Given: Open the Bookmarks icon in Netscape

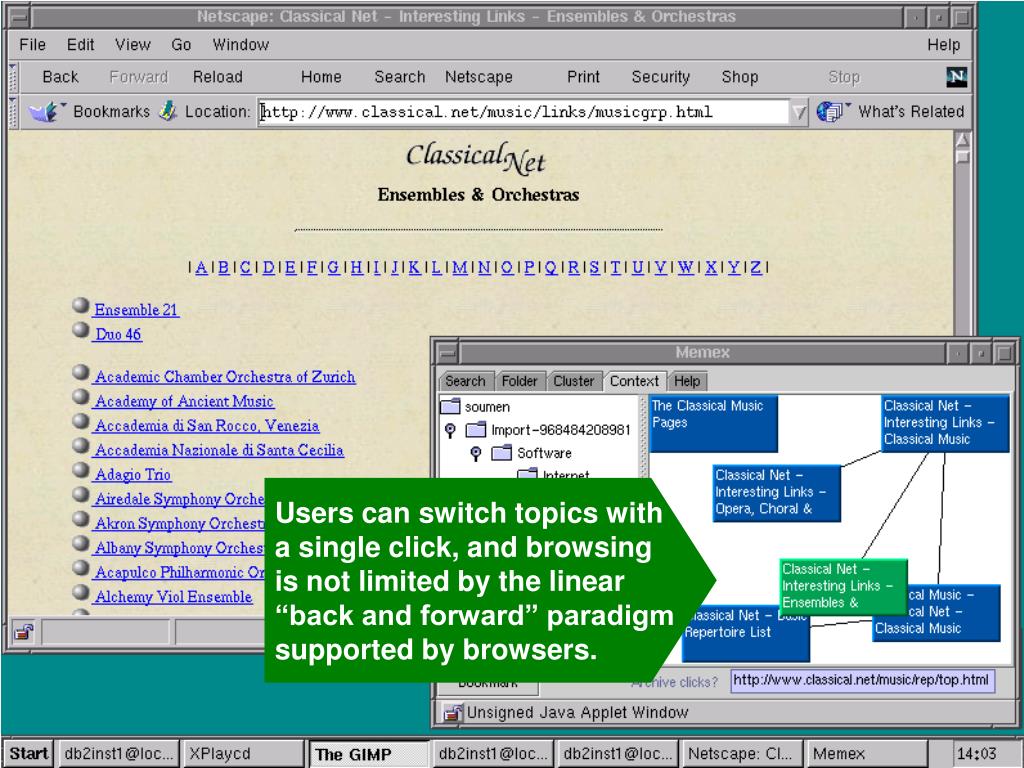Looking at the screenshot, I should pos(44,112).
